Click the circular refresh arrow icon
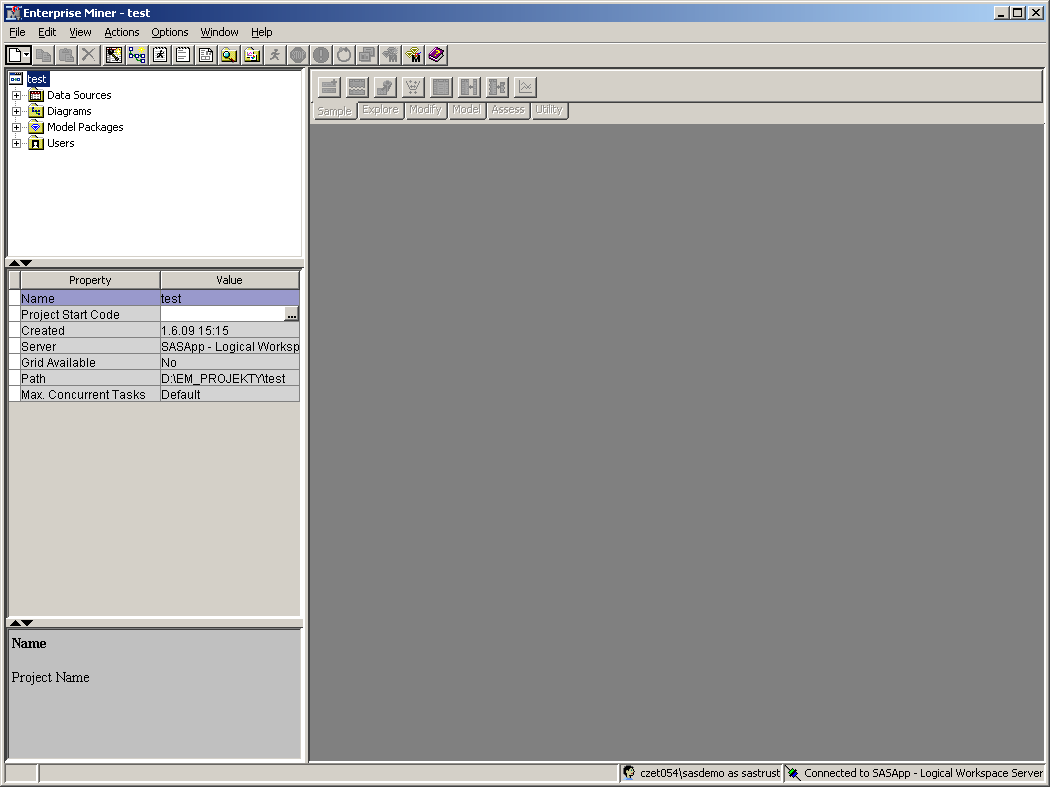Image resolution: width=1050 pixels, height=787 pixels. 344,55
